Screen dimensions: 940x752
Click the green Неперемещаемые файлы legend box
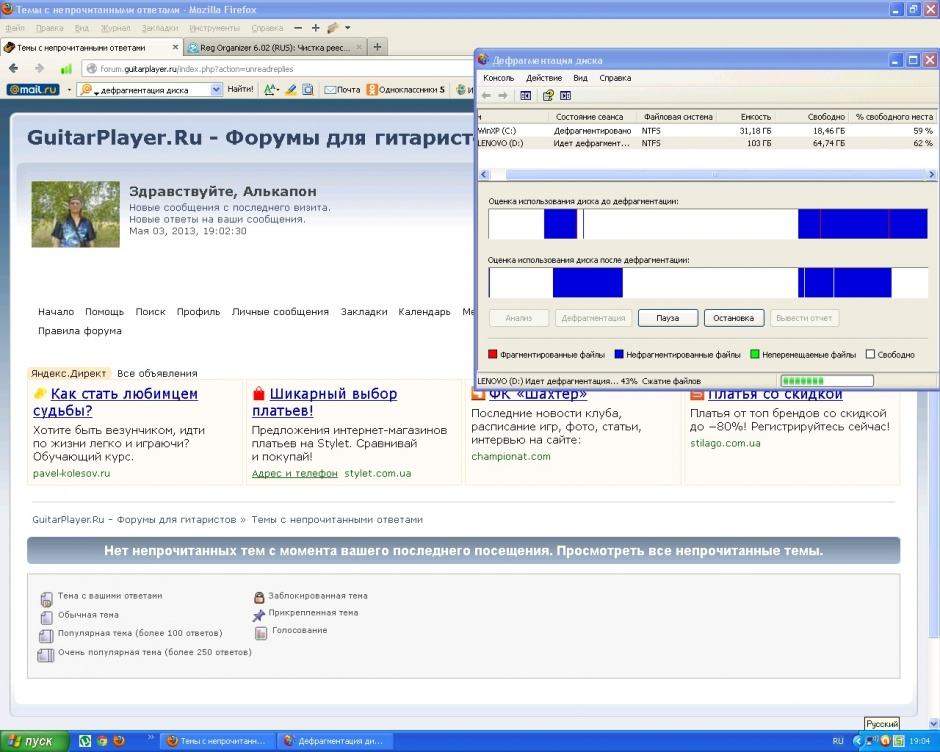coord(755,354)
